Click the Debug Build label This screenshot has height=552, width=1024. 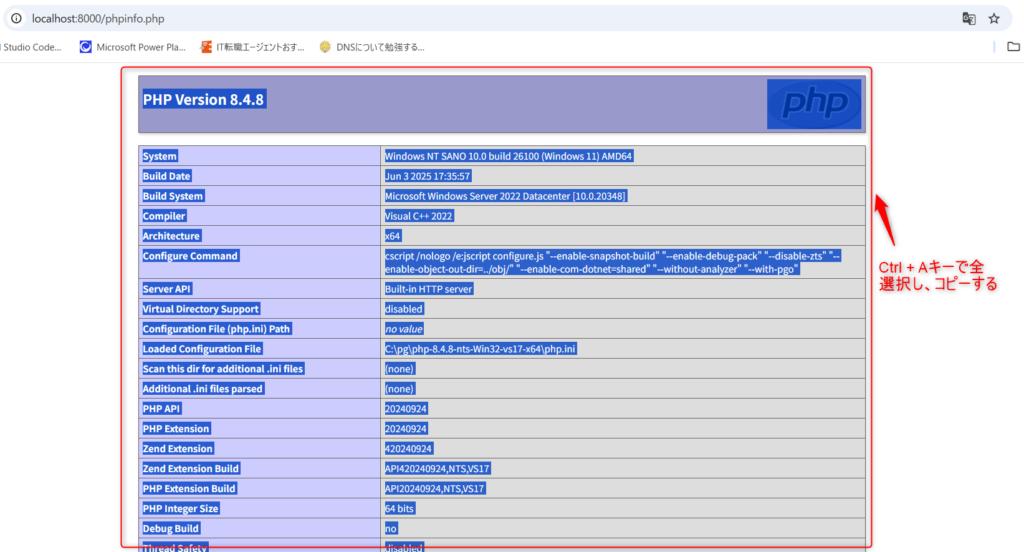click(170, 528)
